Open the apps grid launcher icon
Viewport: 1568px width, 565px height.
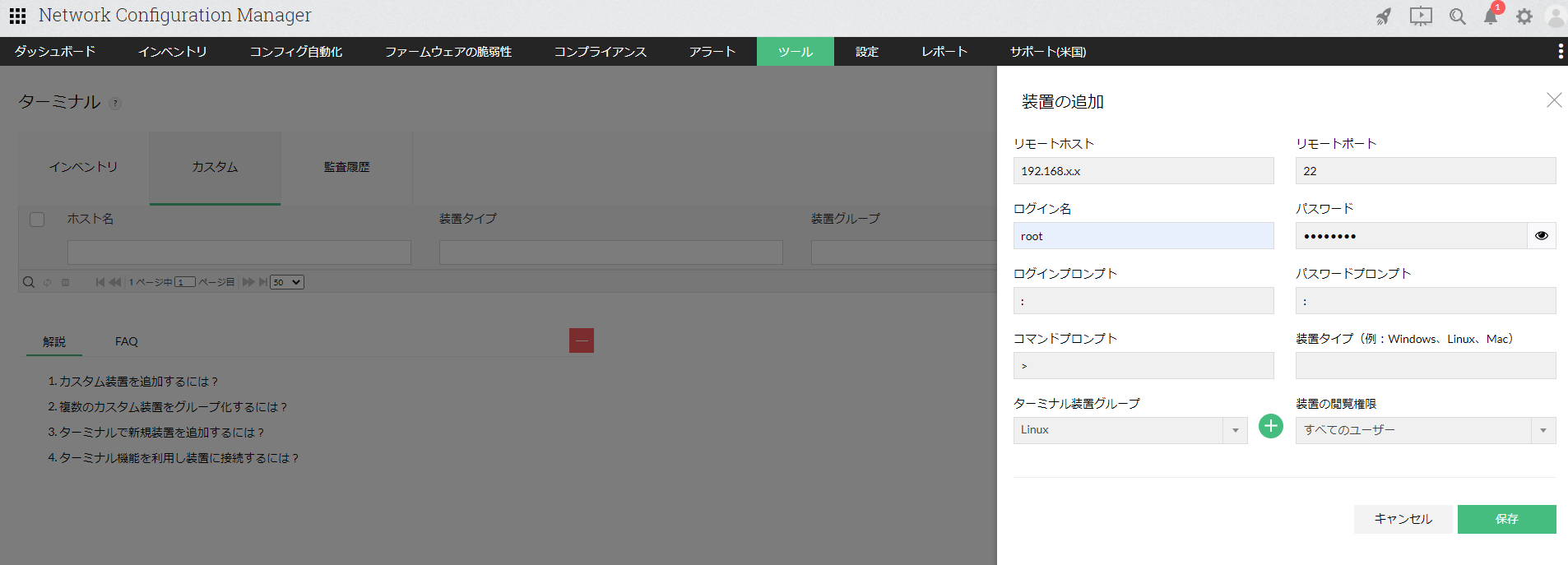pyautogui.click(x=17, y=16)
